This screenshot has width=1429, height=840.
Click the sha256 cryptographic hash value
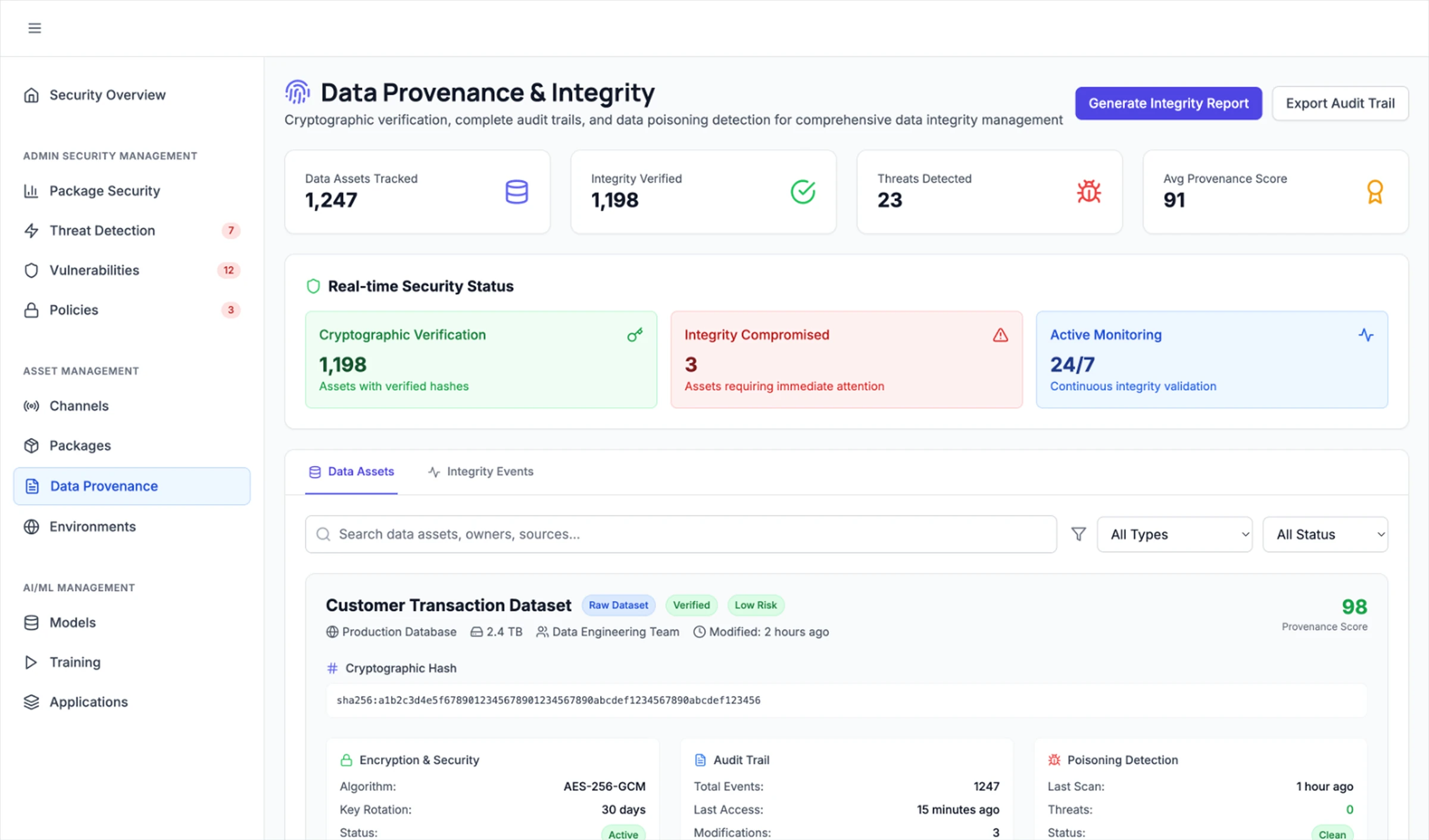click(x=548, y=700)
